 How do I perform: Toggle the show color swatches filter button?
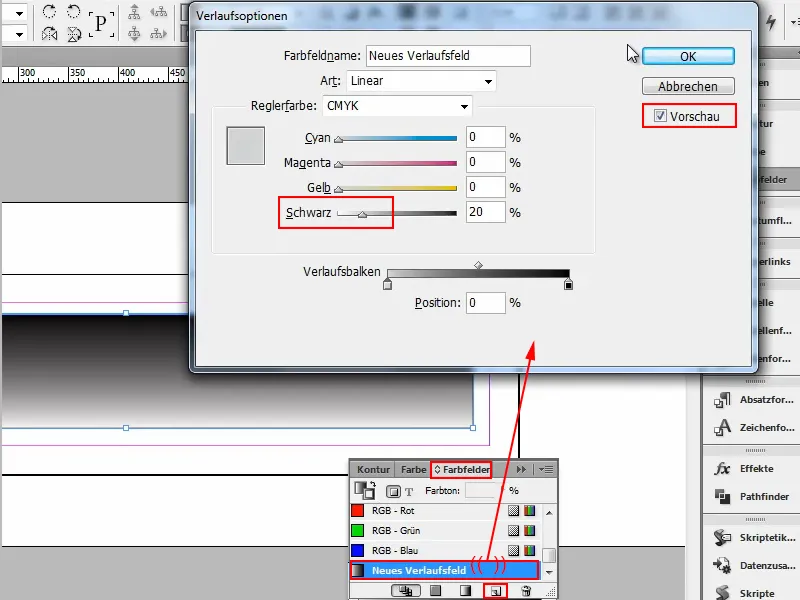434,590
